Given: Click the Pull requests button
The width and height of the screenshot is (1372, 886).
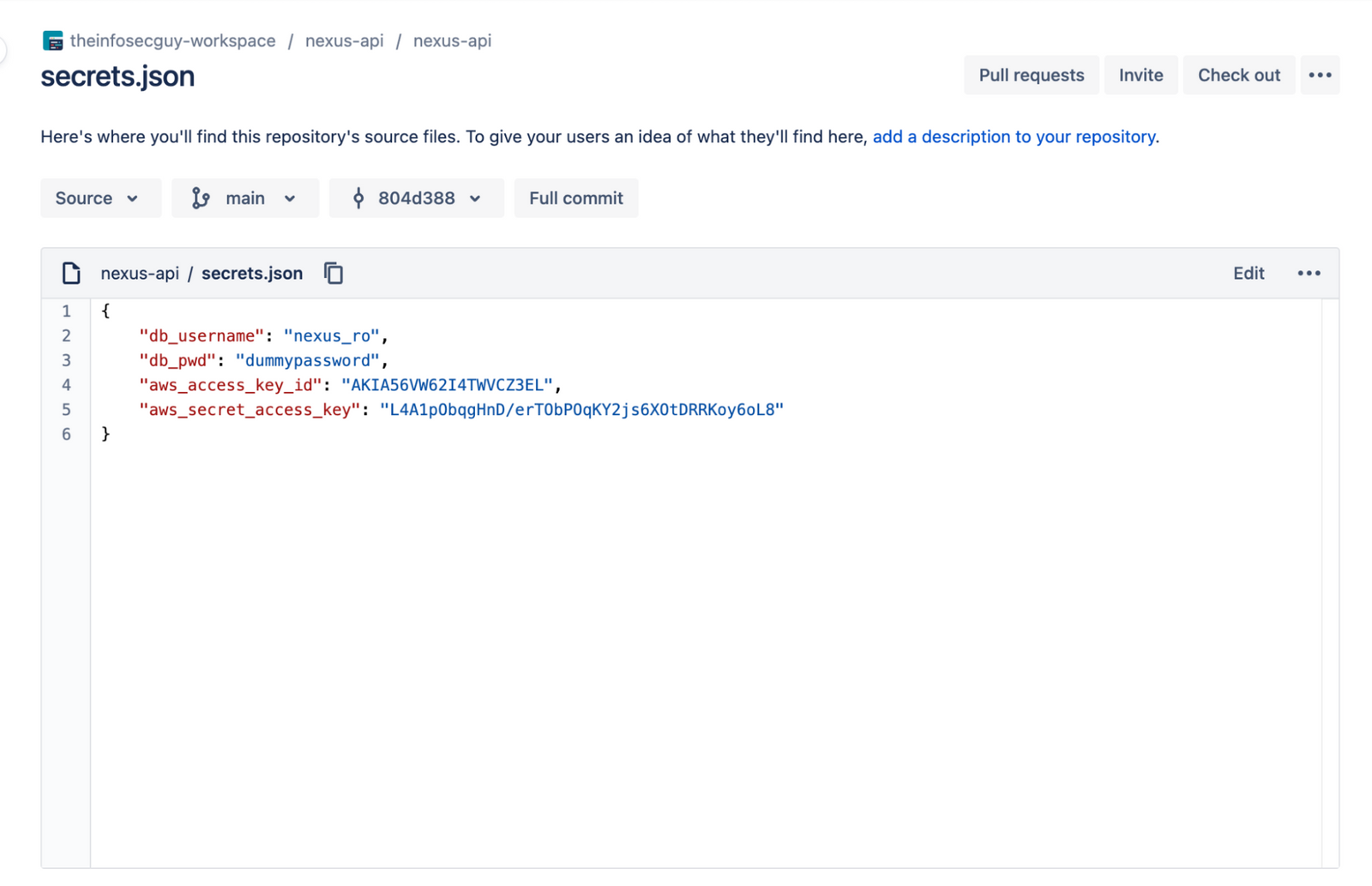Looking at the screenshot, I should 1032,75.
